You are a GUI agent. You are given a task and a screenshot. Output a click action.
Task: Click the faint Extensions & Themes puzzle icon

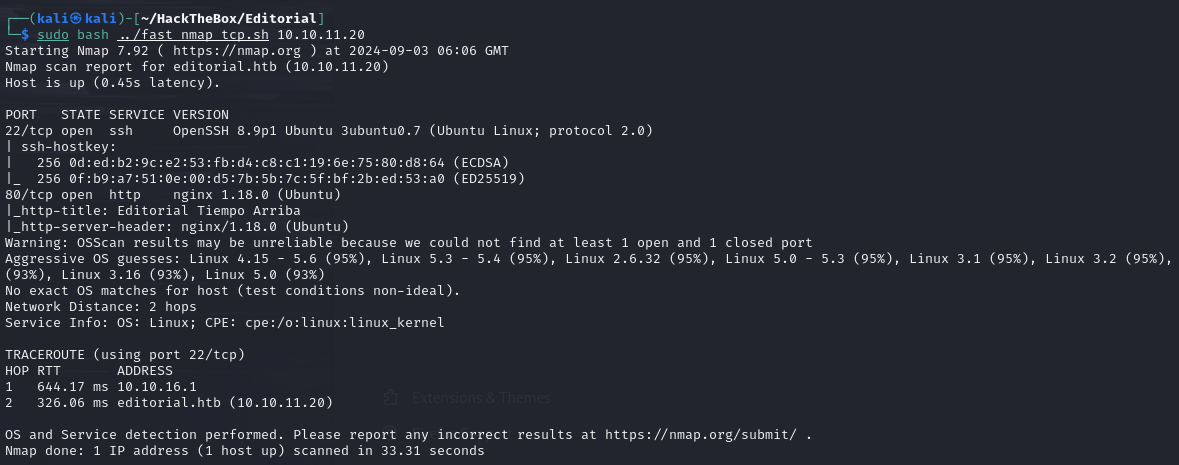389,397
